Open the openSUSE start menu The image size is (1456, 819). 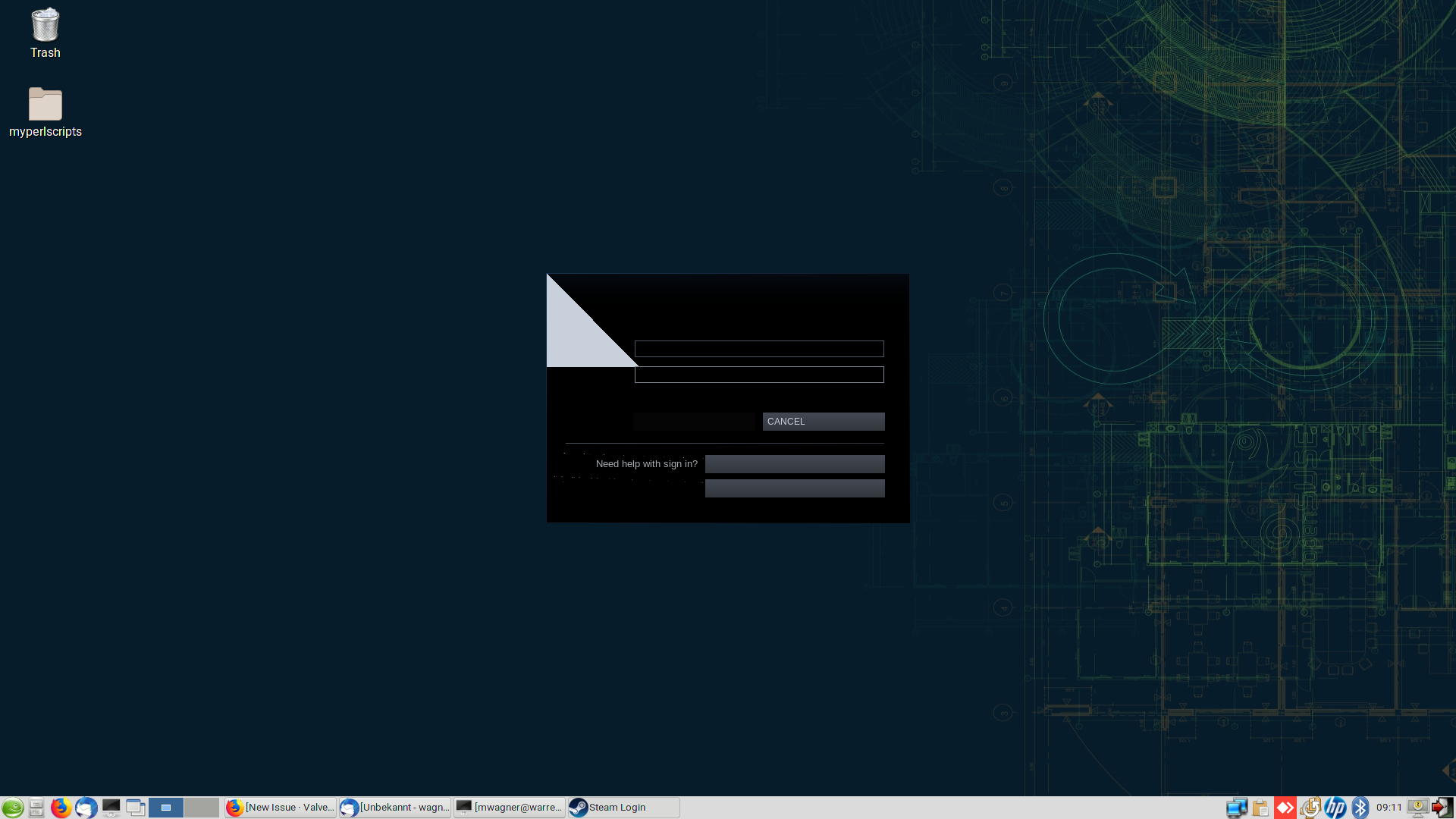pyautogui.click(x=12, y=808)
